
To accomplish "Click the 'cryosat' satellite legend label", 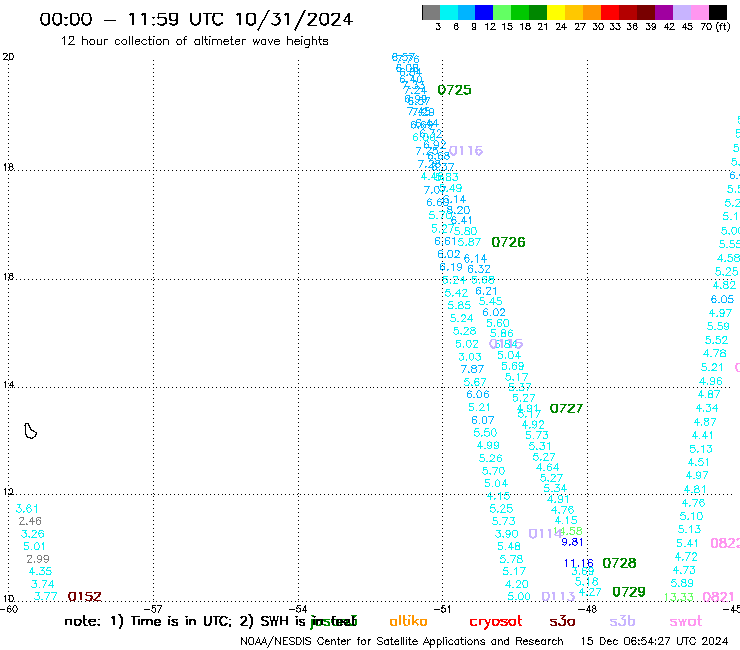I will (x=496, y=622).
